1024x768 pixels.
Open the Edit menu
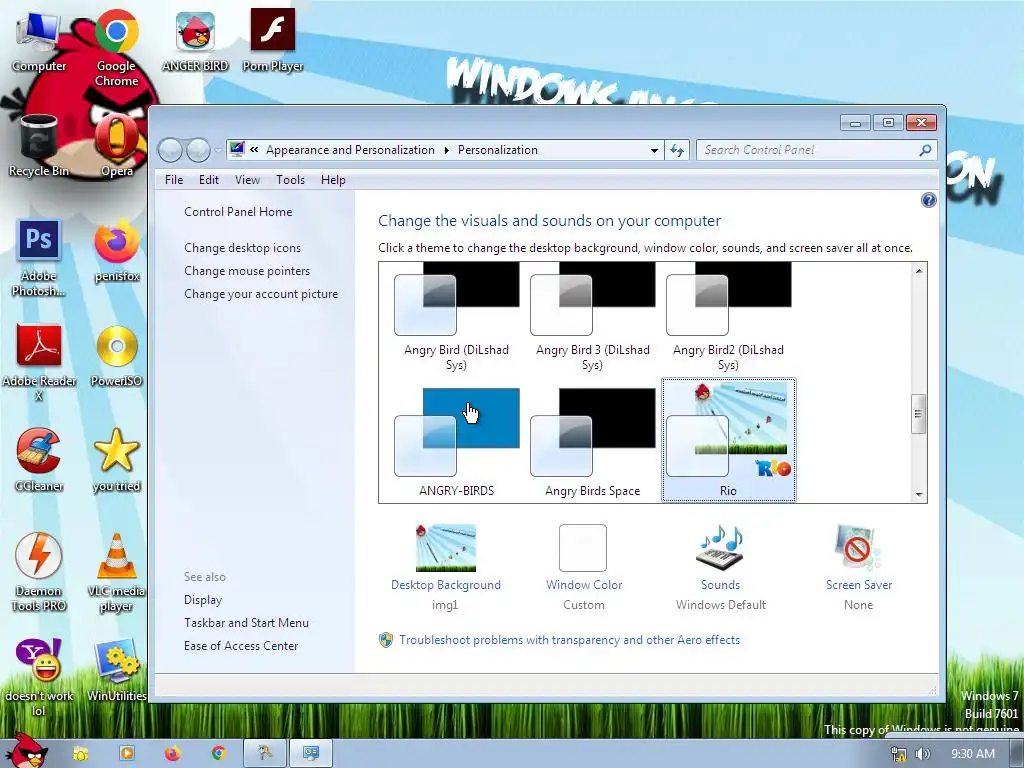pyautogui.click(x=208, y=180)
